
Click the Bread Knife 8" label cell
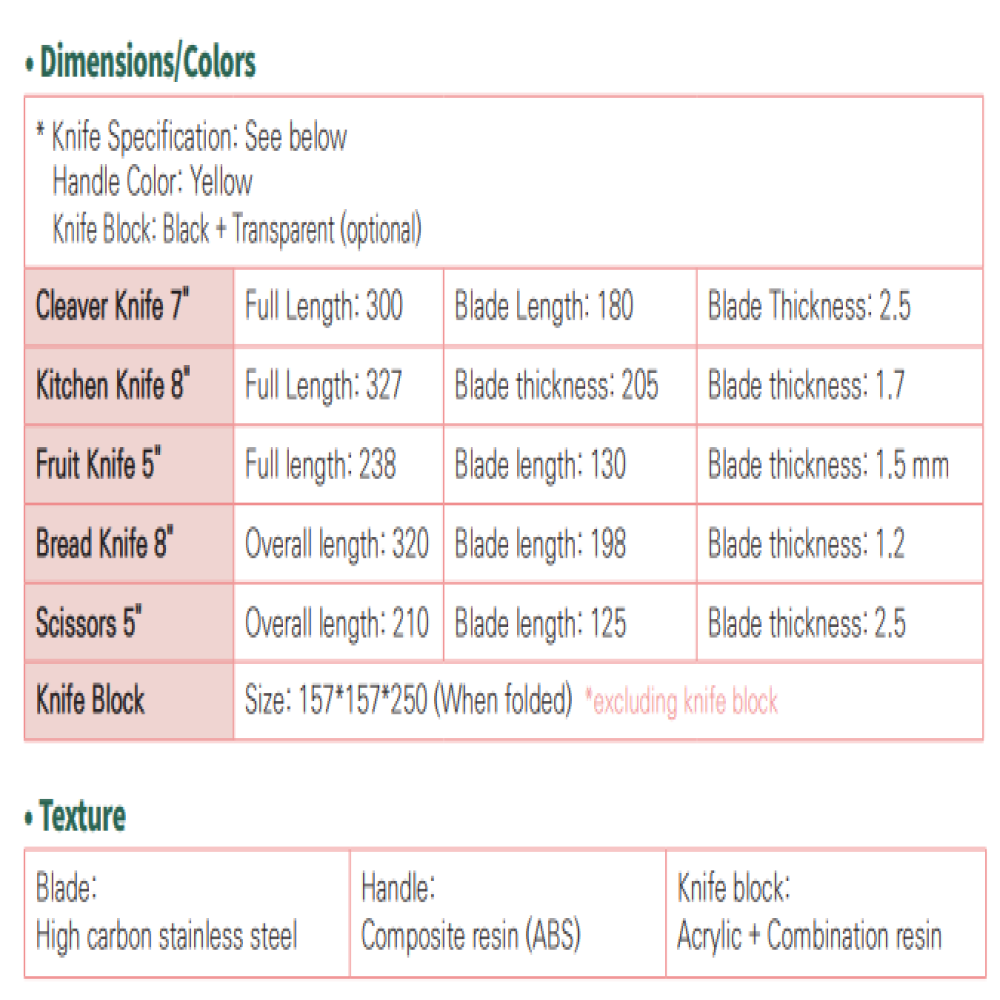(x=105, y=543)
